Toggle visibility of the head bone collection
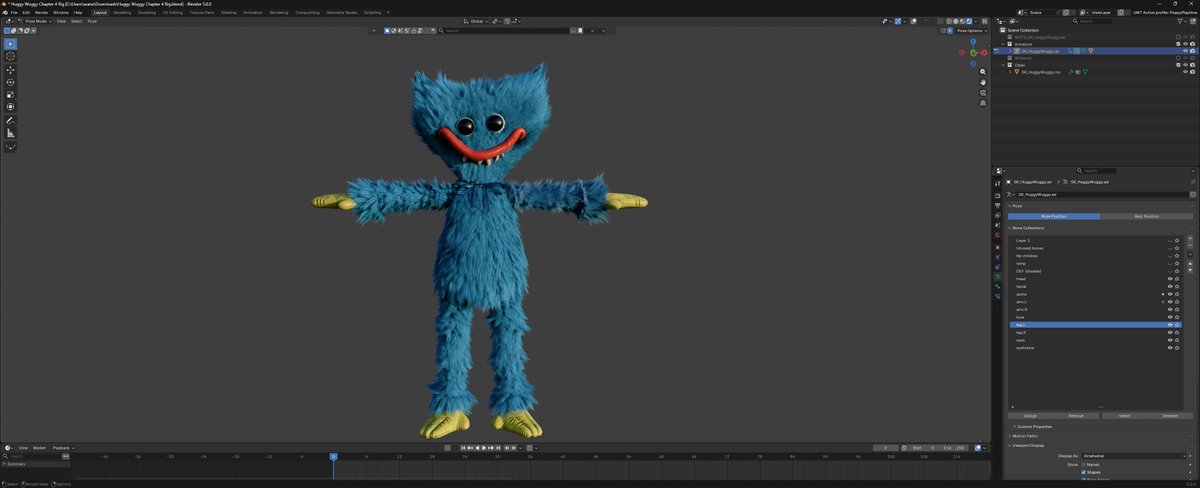The width and height of the screenshot is (1200, 488). [1170, 279]
